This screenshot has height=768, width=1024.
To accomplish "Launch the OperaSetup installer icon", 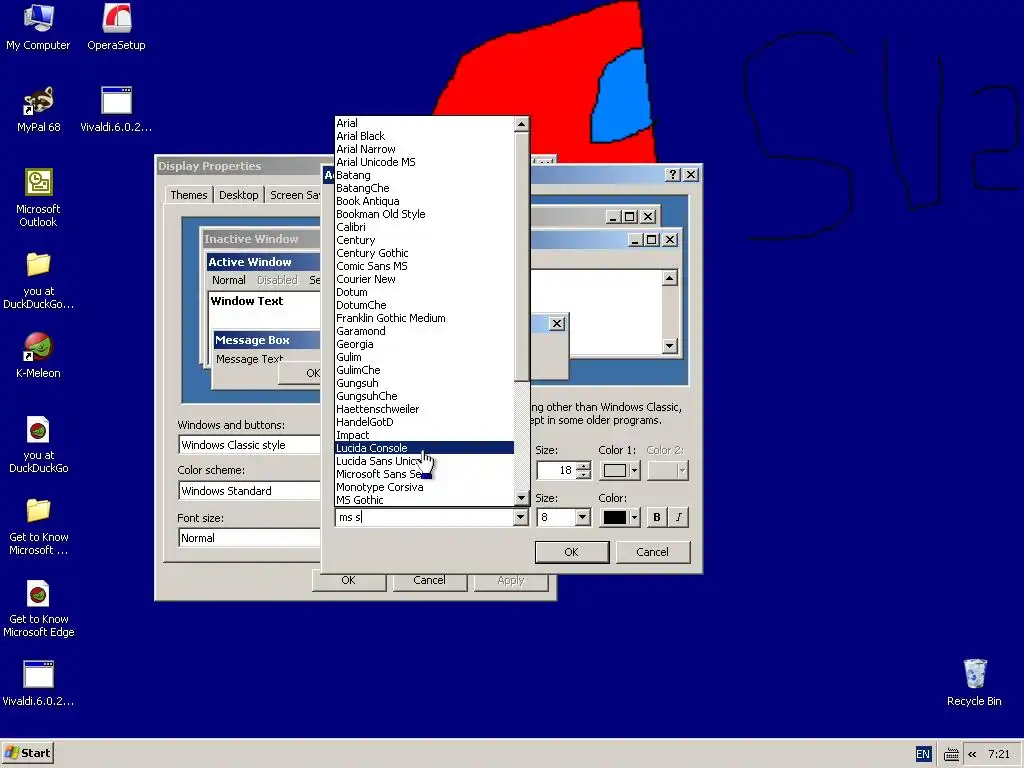I will pyautogui.click(x=116, y=27).
